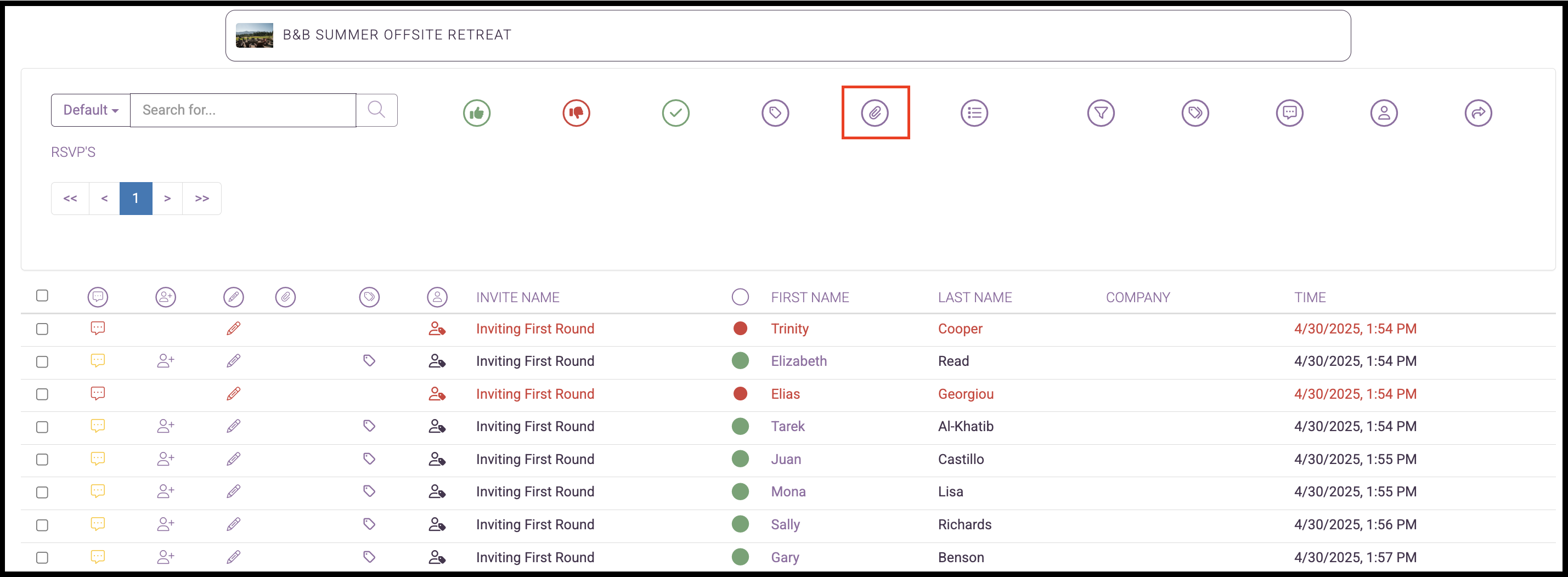Click tag icon in Gary Benson's row
Screen dimensions: 1568x577
369,557
